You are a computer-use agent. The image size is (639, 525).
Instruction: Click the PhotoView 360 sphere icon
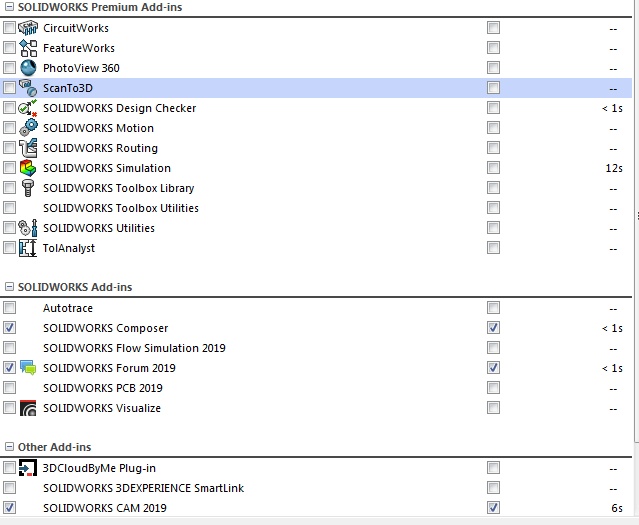pos(28,68)
